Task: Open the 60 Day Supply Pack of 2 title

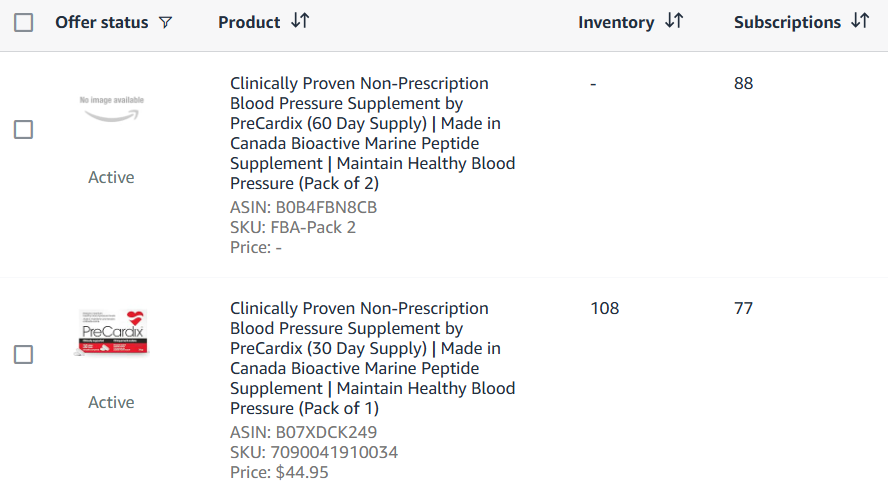Action: pos(373,133)
